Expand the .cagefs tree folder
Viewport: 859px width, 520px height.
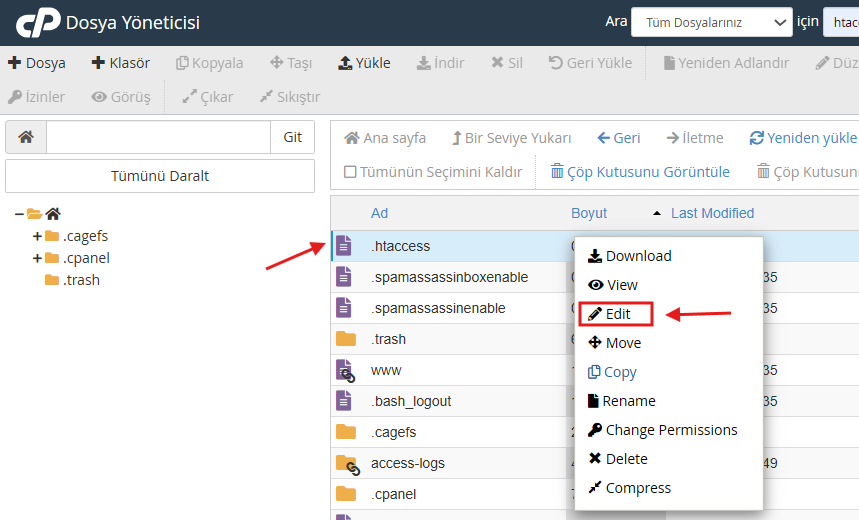[37, 236]
